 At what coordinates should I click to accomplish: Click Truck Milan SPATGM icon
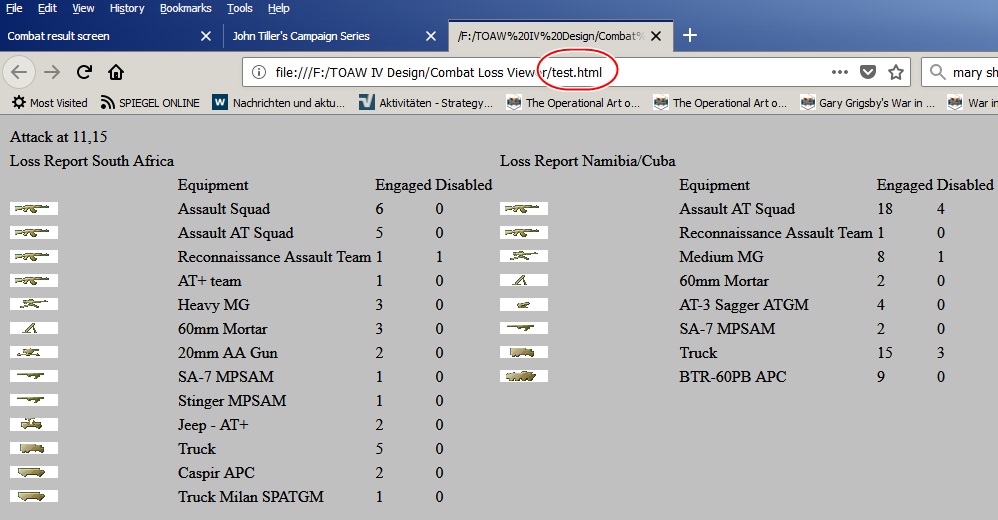(x=34, y=496)
